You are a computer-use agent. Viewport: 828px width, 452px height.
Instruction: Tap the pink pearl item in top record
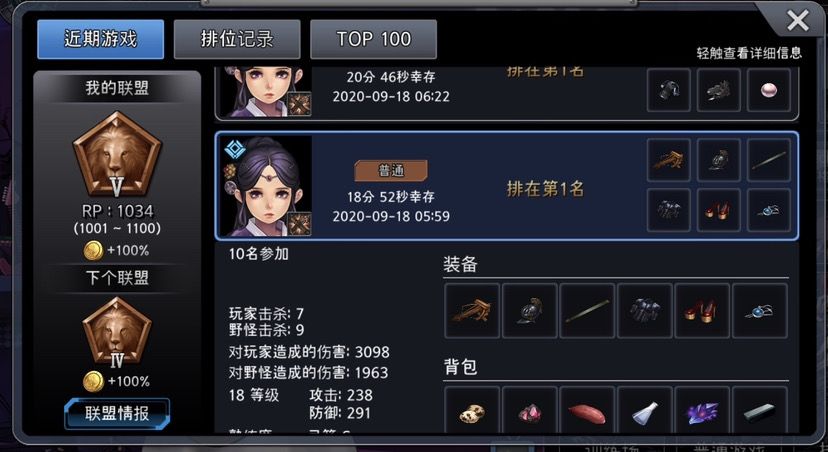[769, 90]
